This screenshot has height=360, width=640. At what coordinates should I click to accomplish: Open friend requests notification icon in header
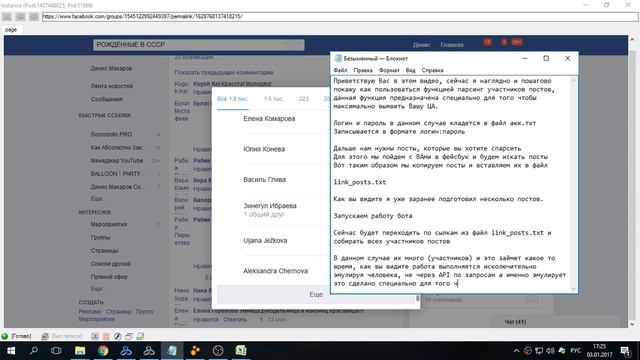click(487, 42)
